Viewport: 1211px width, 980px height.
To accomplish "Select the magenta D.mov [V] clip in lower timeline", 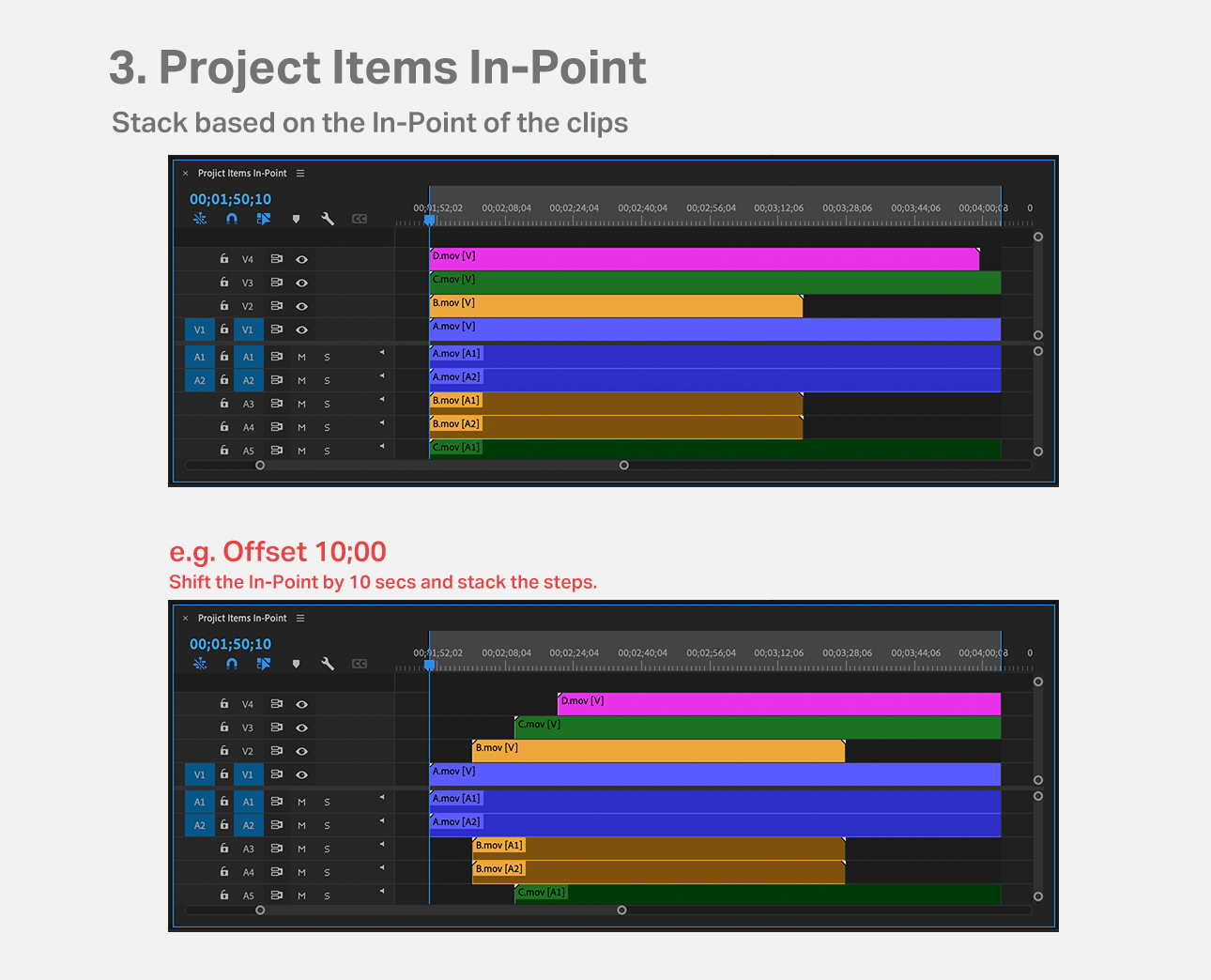I will 779,704.
